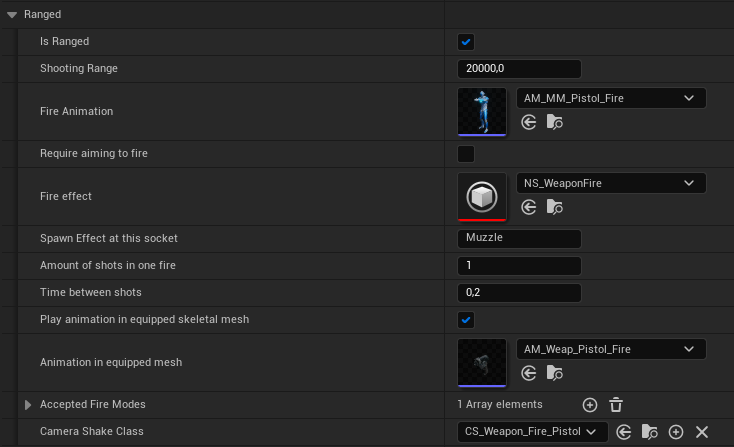Enable Require aiming to fire

coord(466,154)
